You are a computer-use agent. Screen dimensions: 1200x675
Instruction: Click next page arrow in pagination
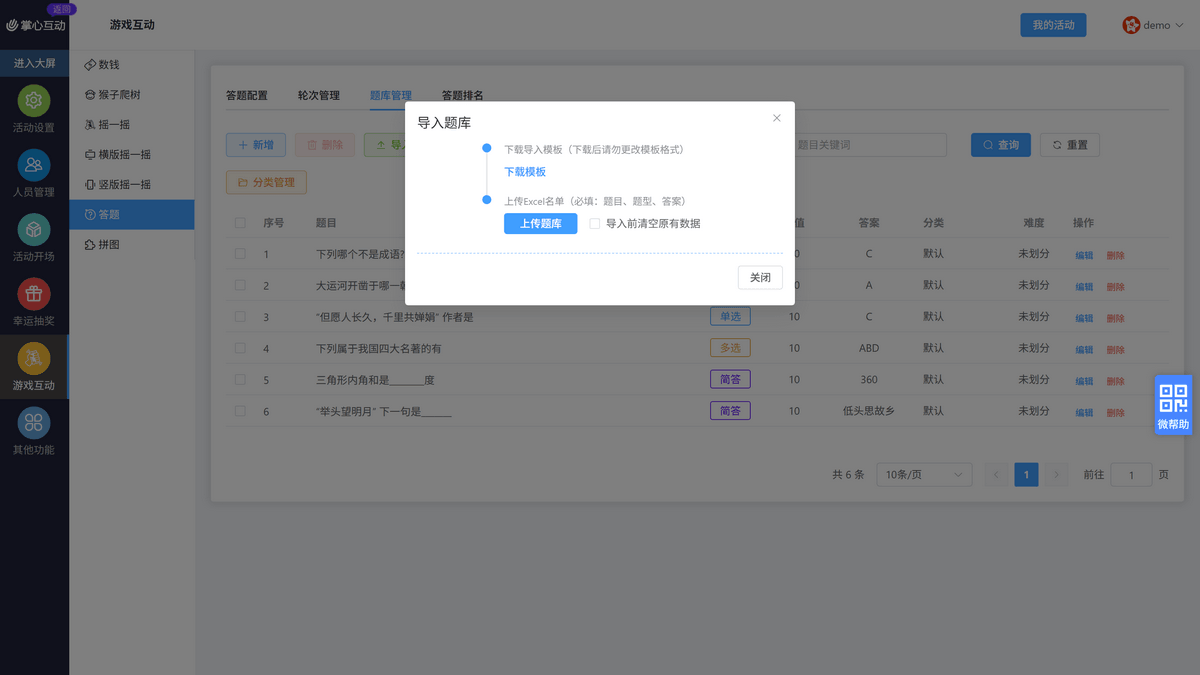(x=1057, y=475)
